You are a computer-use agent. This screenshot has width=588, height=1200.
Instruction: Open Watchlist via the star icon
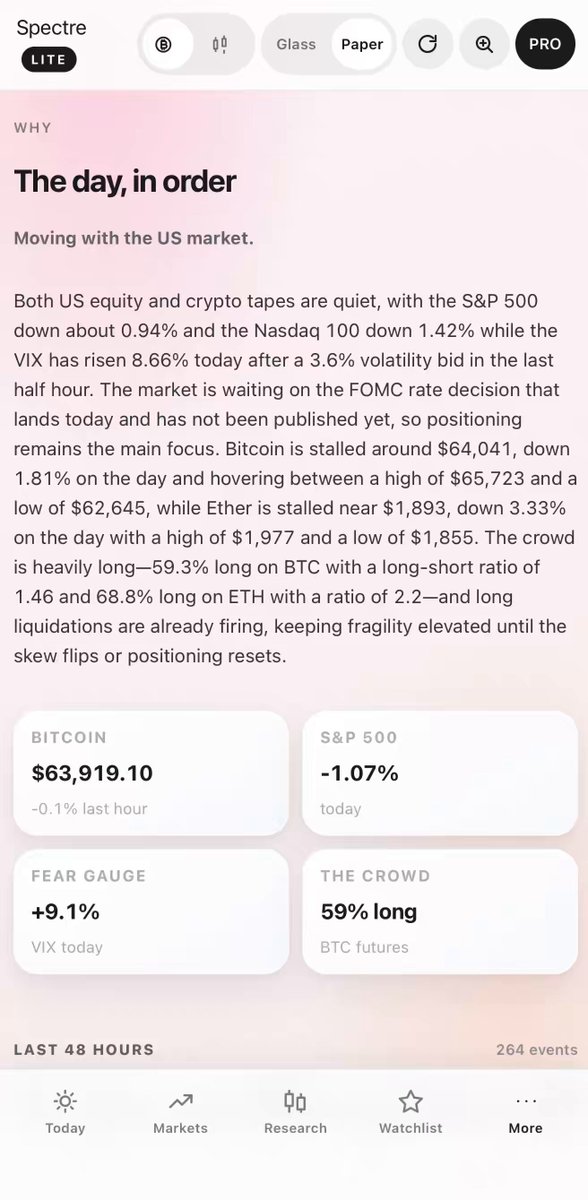click(x=410, y=1112)
